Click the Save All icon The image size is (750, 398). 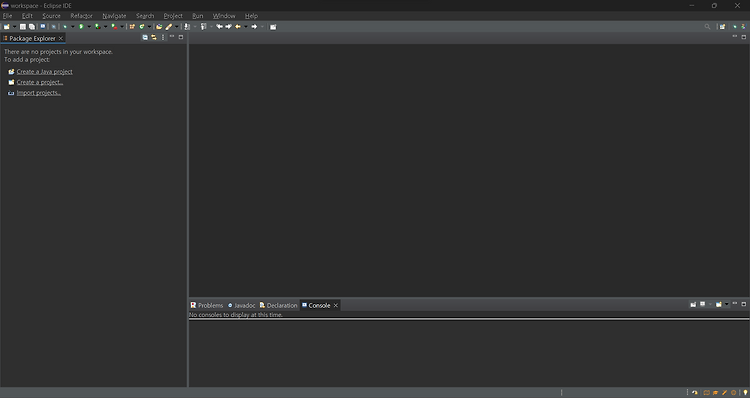(32, 27)
